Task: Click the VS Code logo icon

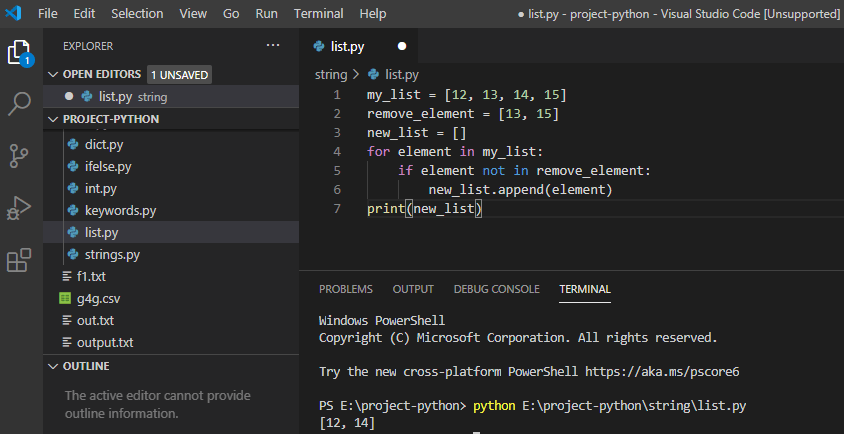Action: 13,13
